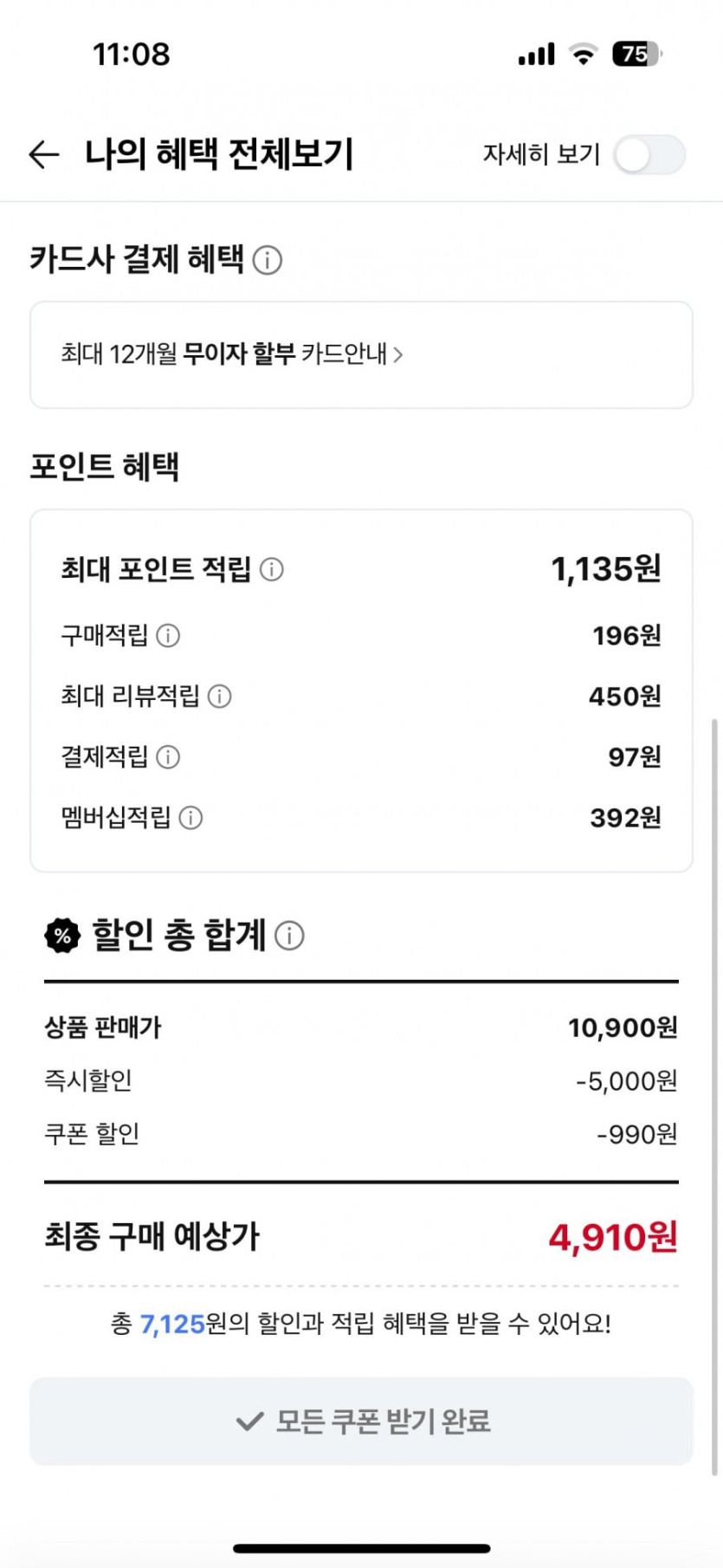
Task: Tap the 최종 구매 예상가 4,910원 price
Action: click(x=612, y=1237)
